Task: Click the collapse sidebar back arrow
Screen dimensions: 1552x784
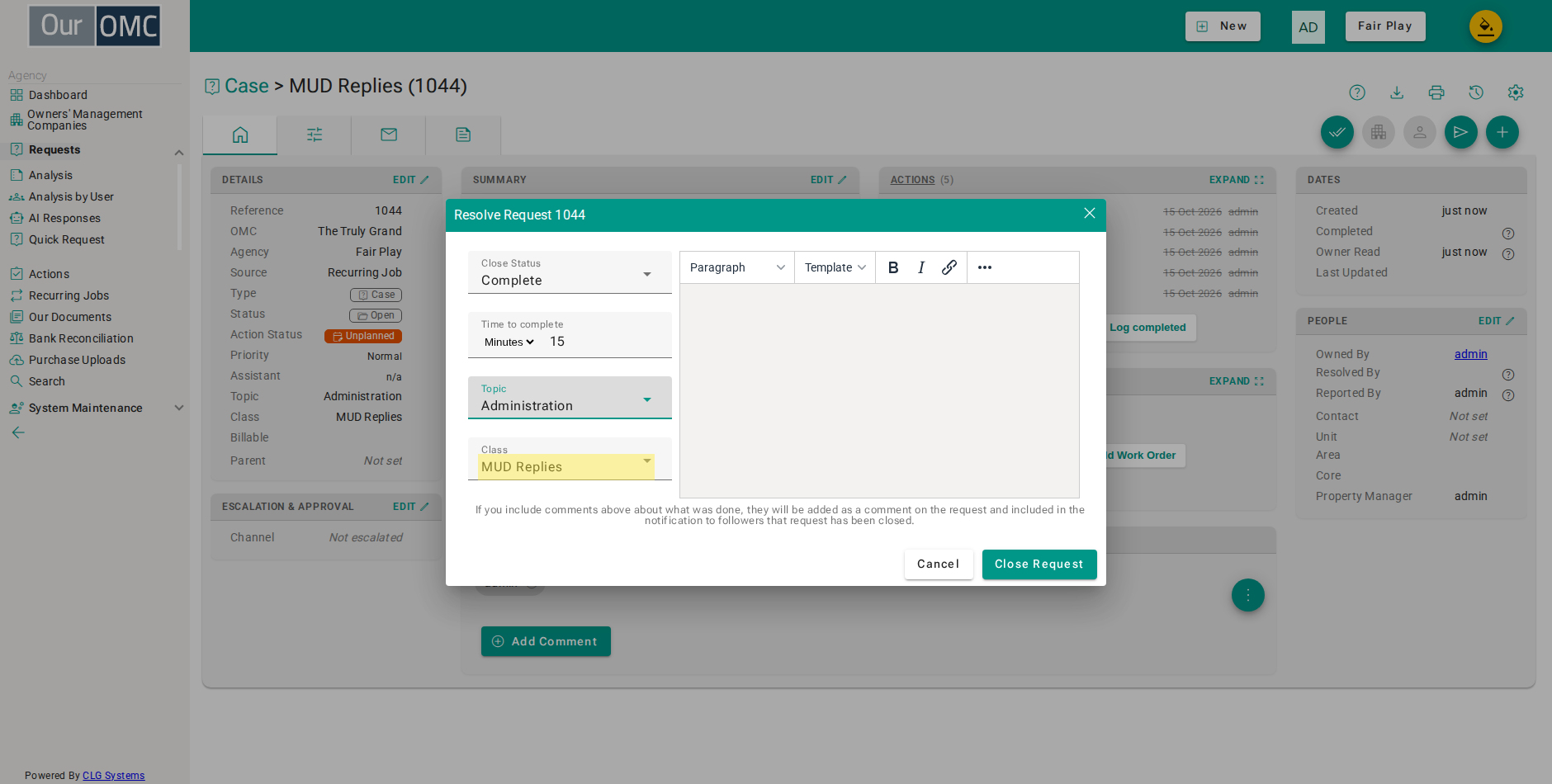Action: (x=18, y=432)
